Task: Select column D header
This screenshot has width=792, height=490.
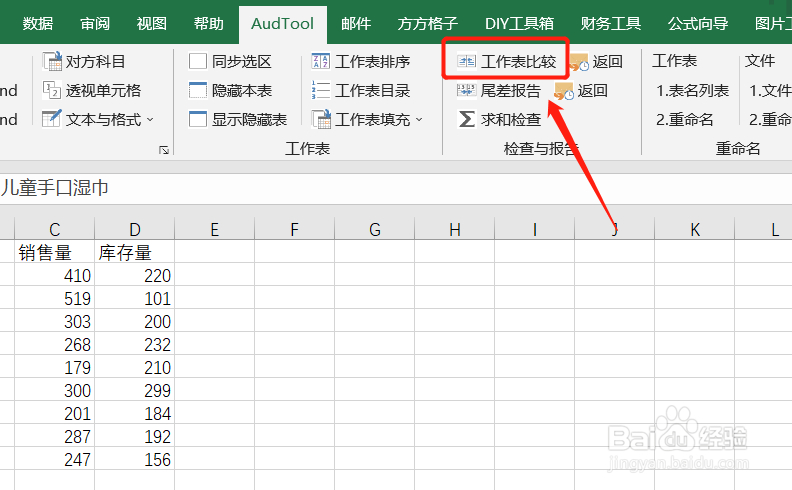Action: pyautogui.click(x=134, y=229)
